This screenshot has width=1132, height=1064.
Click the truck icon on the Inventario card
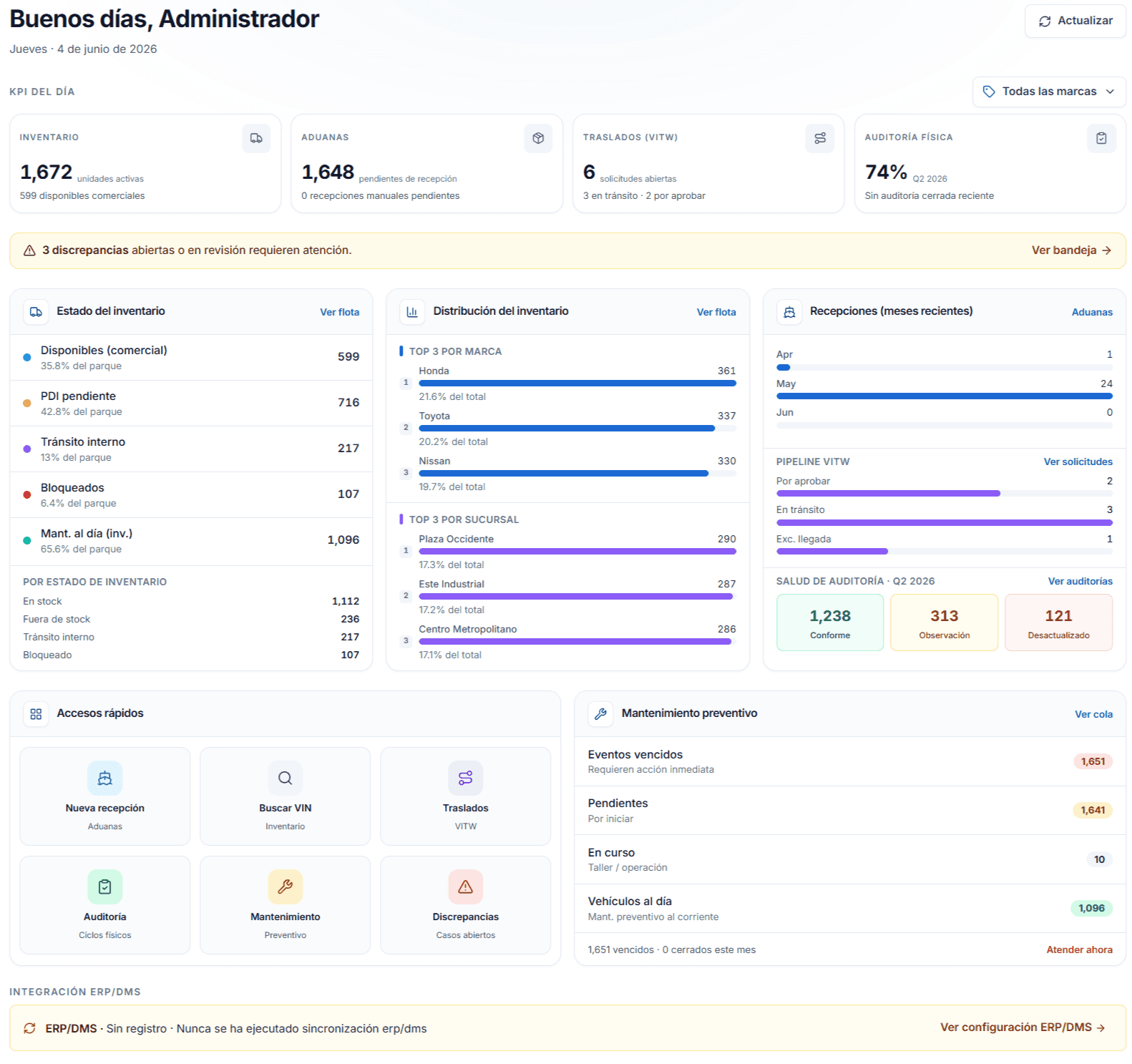click(256, 138)
